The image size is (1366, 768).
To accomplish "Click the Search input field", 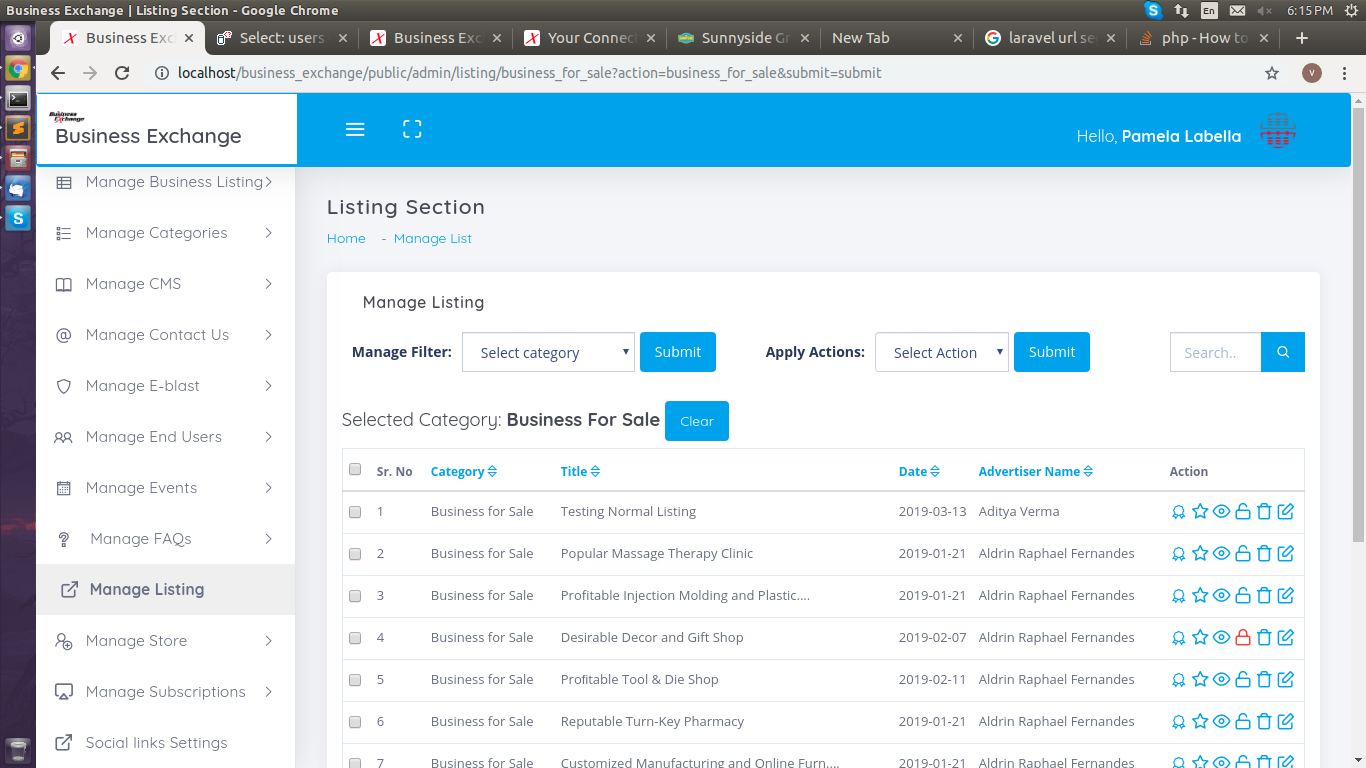I will [x=1215, y=352].
